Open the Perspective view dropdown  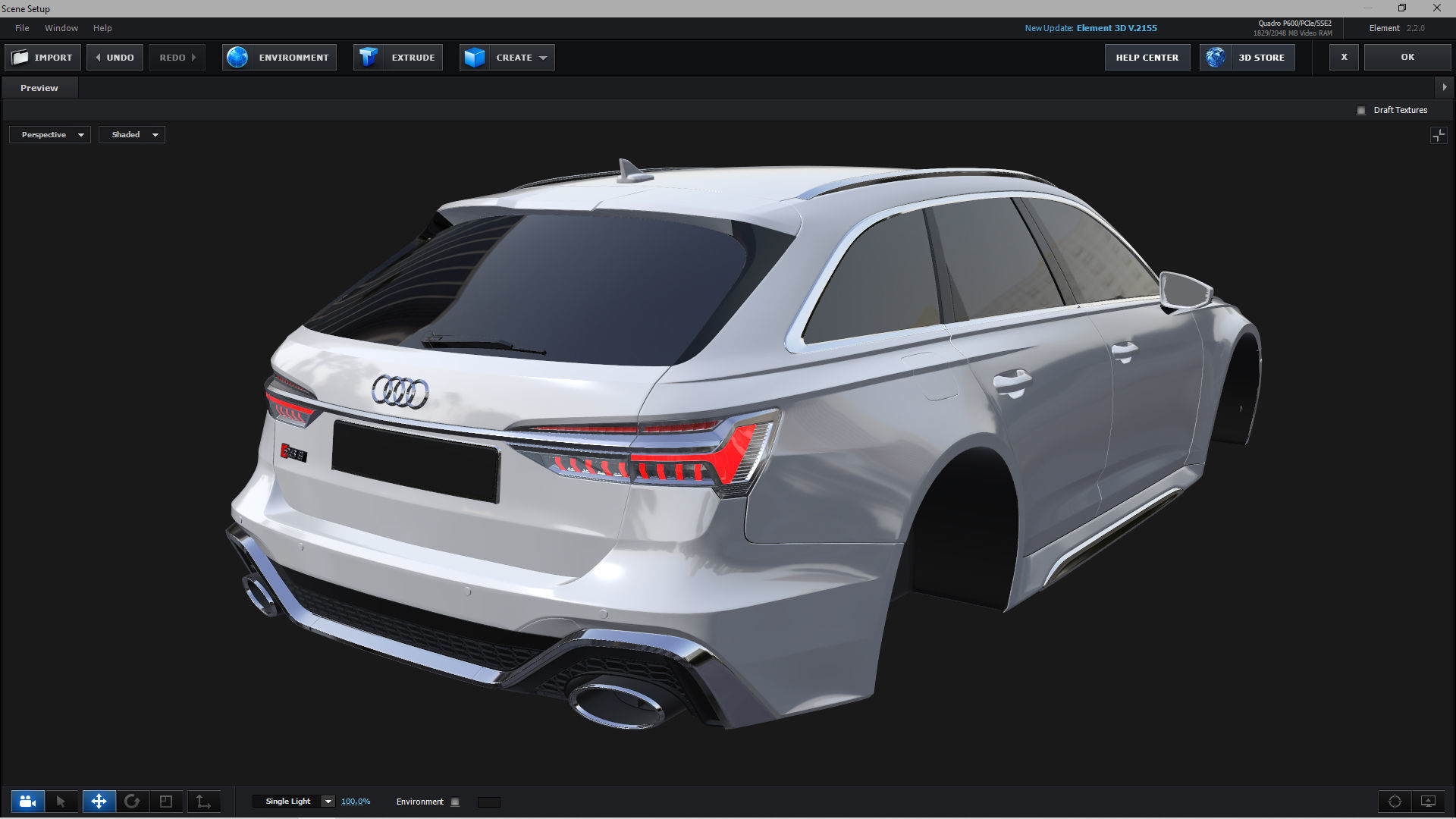coord(50,135)
